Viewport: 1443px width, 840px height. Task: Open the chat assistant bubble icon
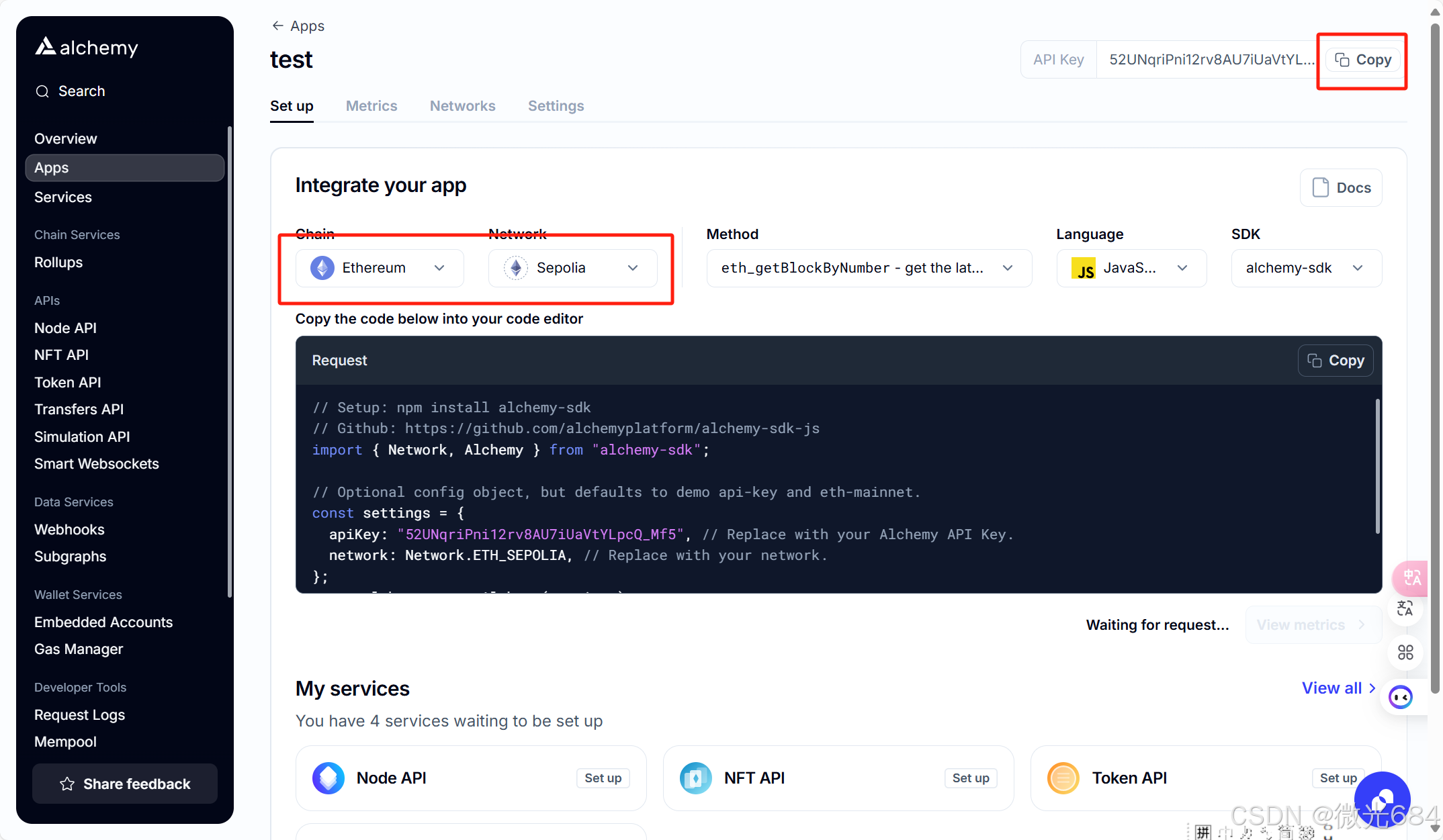tap(1382, 799)
